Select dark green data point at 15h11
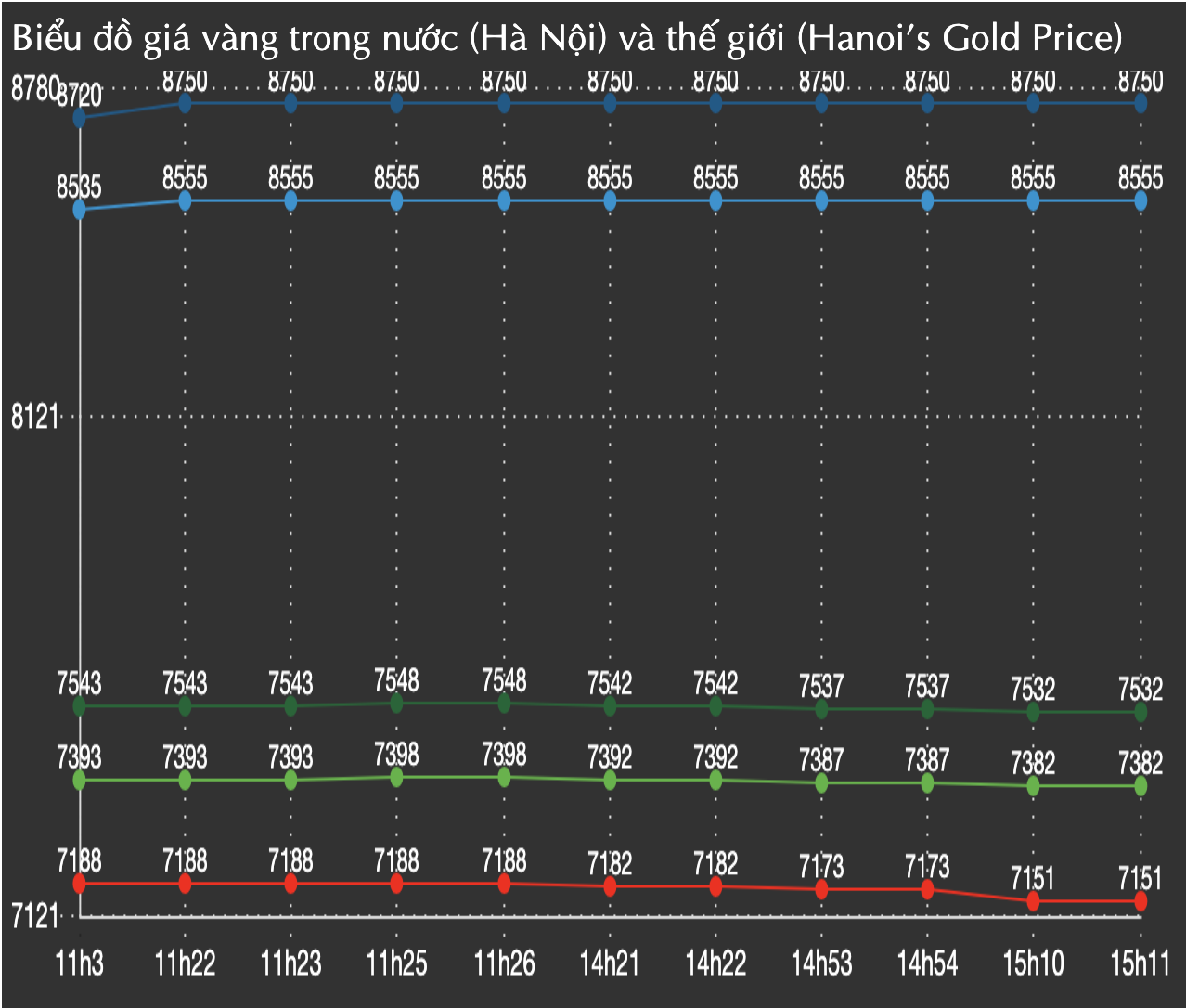 click(1140, 712)
